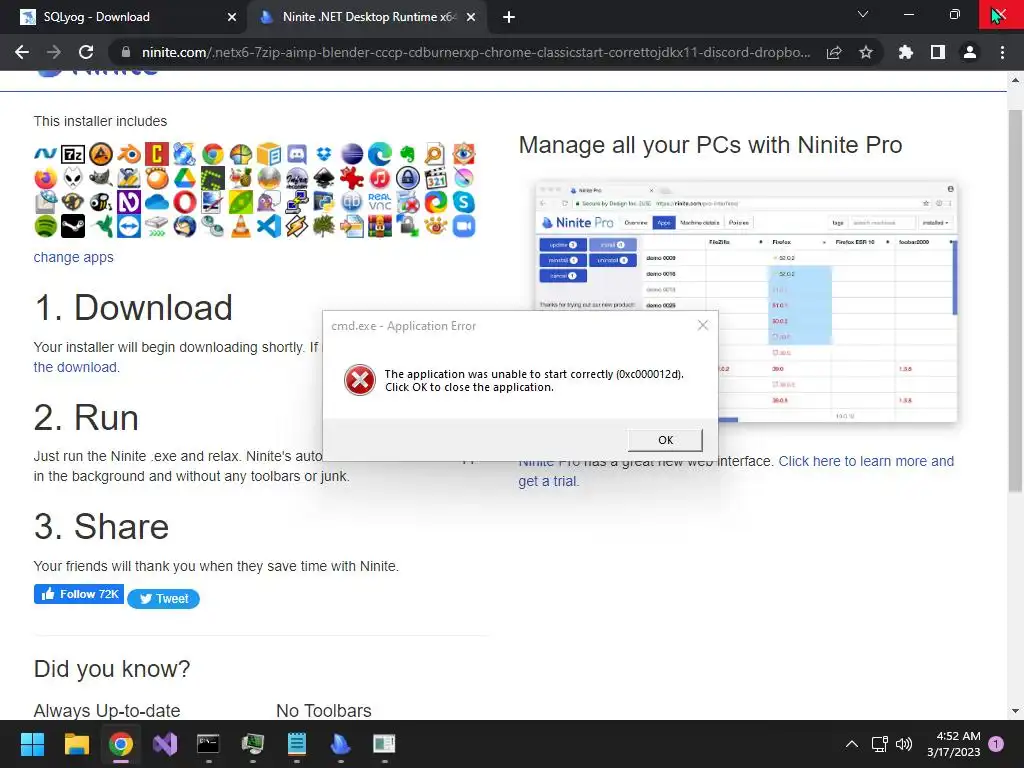Screen dimensions: 1024x768
Task: Click the Chrome icon in installer list
Action: tap(213, 154)
